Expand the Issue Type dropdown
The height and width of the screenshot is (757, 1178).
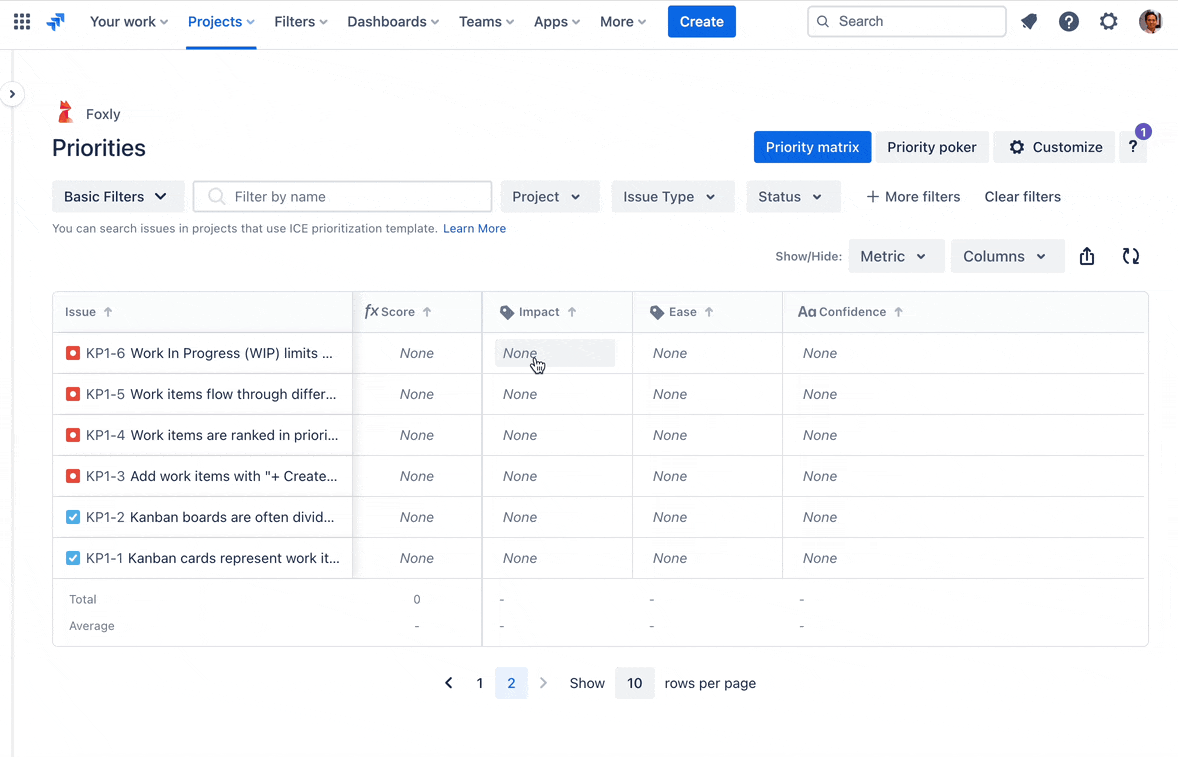pos(672,197)
